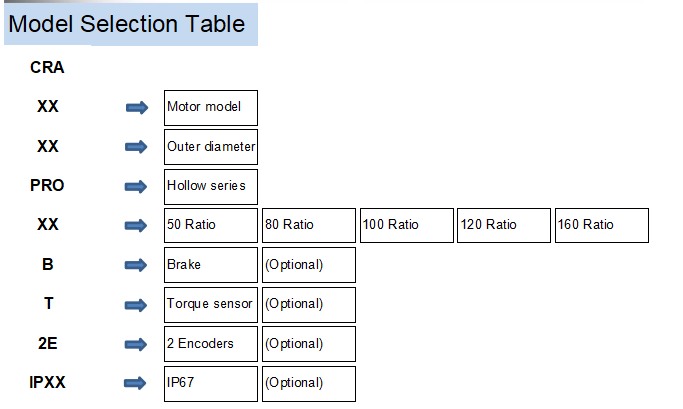Click the arrow pointing to Torque sensor
Viewport: 683px width, 409px height.
[x=136, y=305]
